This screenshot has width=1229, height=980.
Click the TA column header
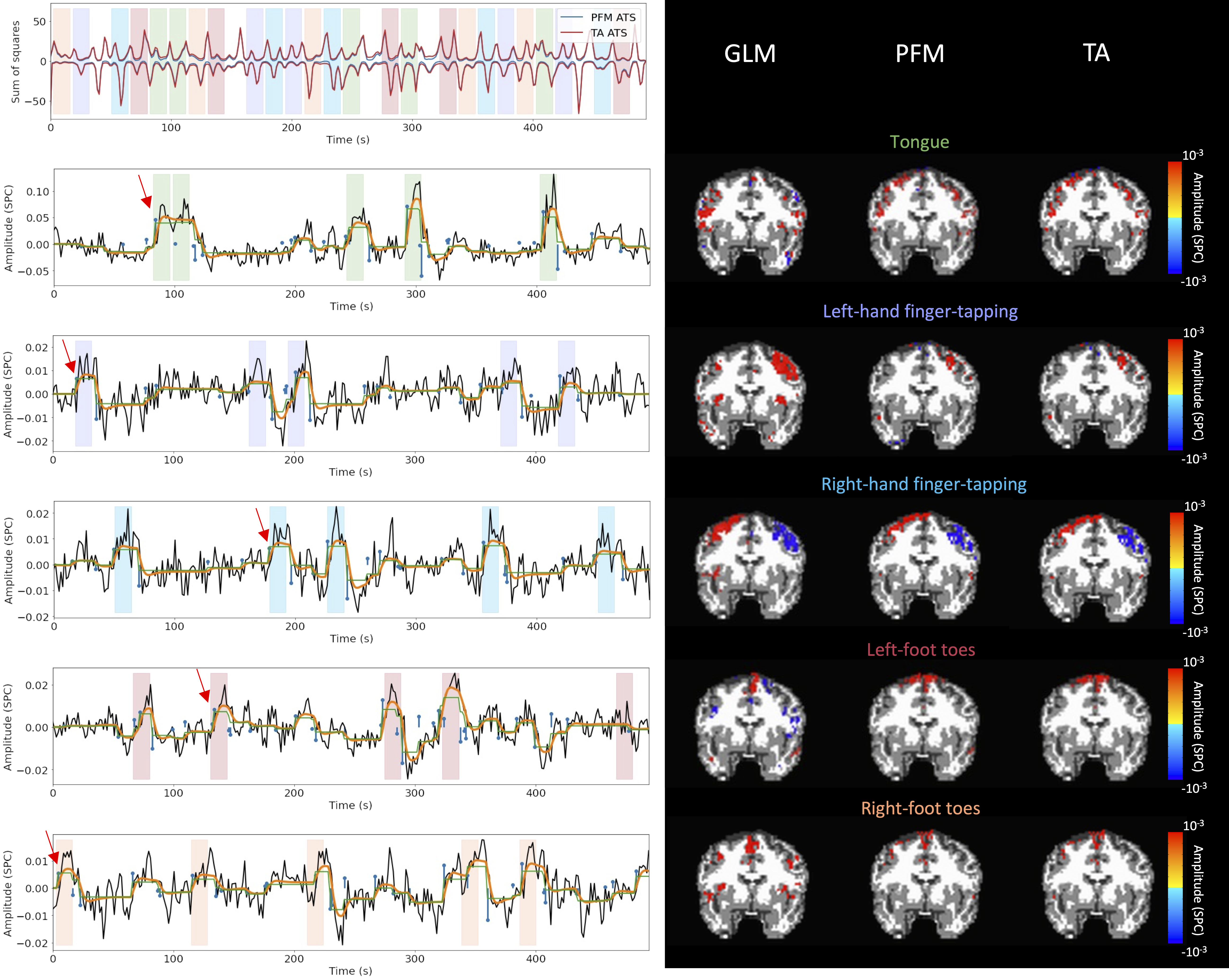coord(1096,53)
